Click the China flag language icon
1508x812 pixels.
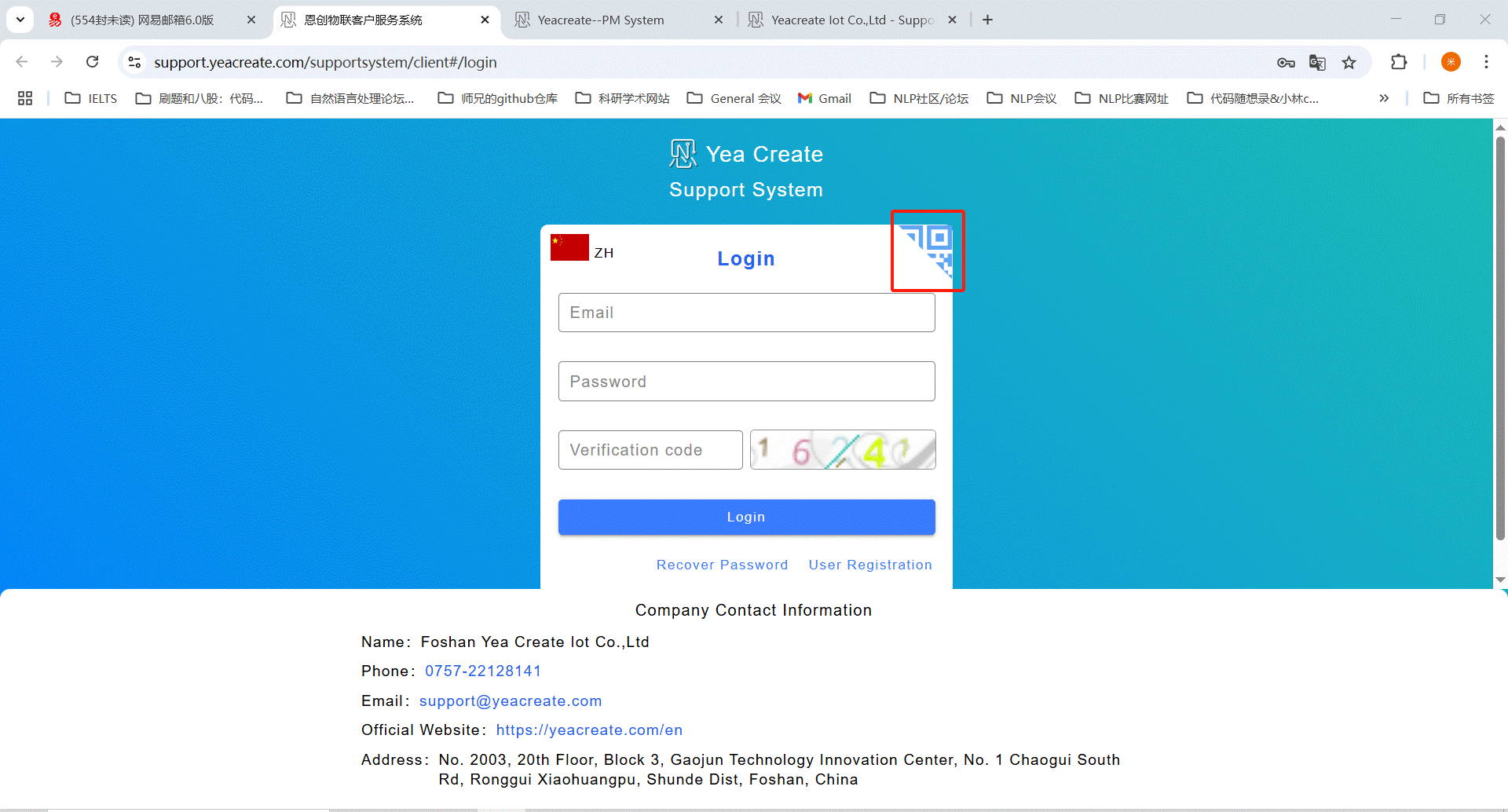569,247
